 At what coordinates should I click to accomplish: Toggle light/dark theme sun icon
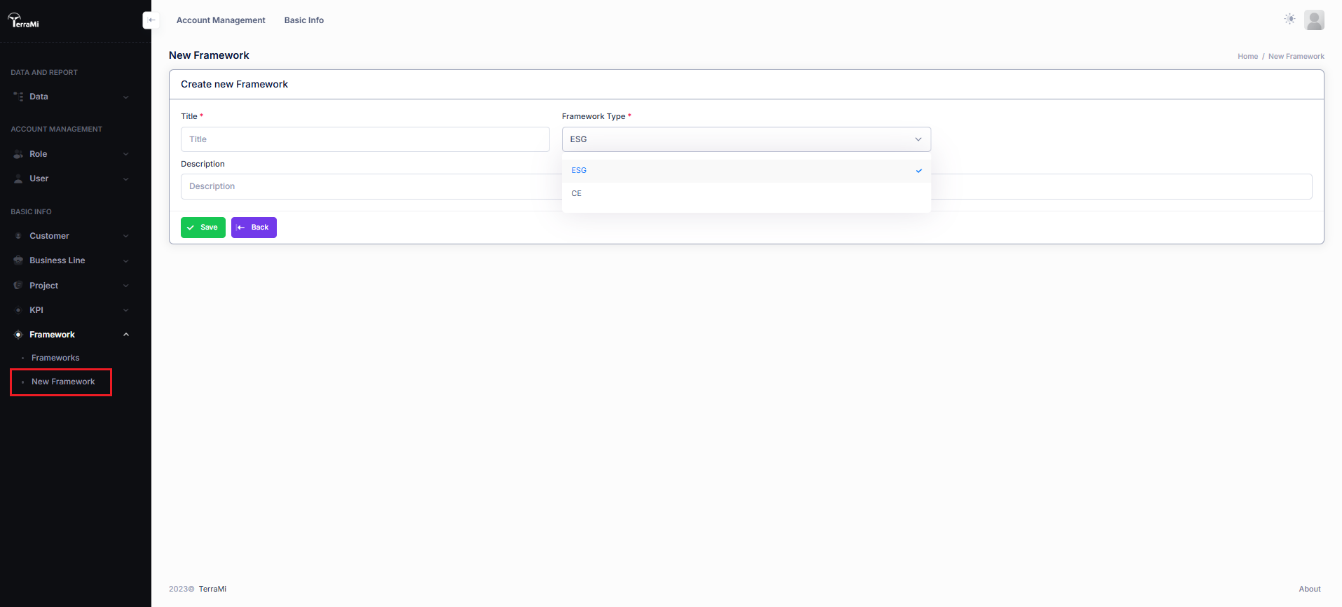(x=1290, y=20)
